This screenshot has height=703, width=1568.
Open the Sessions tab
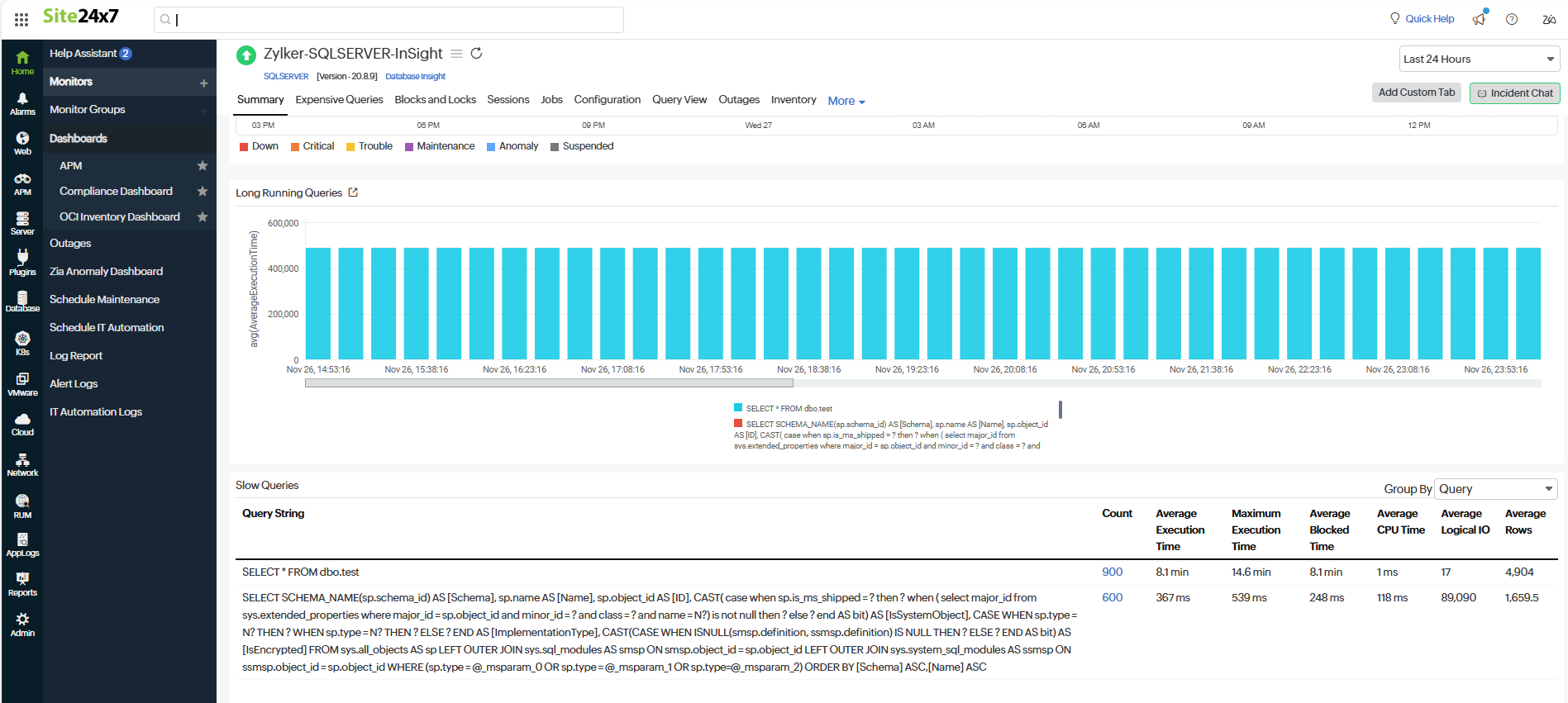pyautogui.click(x=508, y=99)
